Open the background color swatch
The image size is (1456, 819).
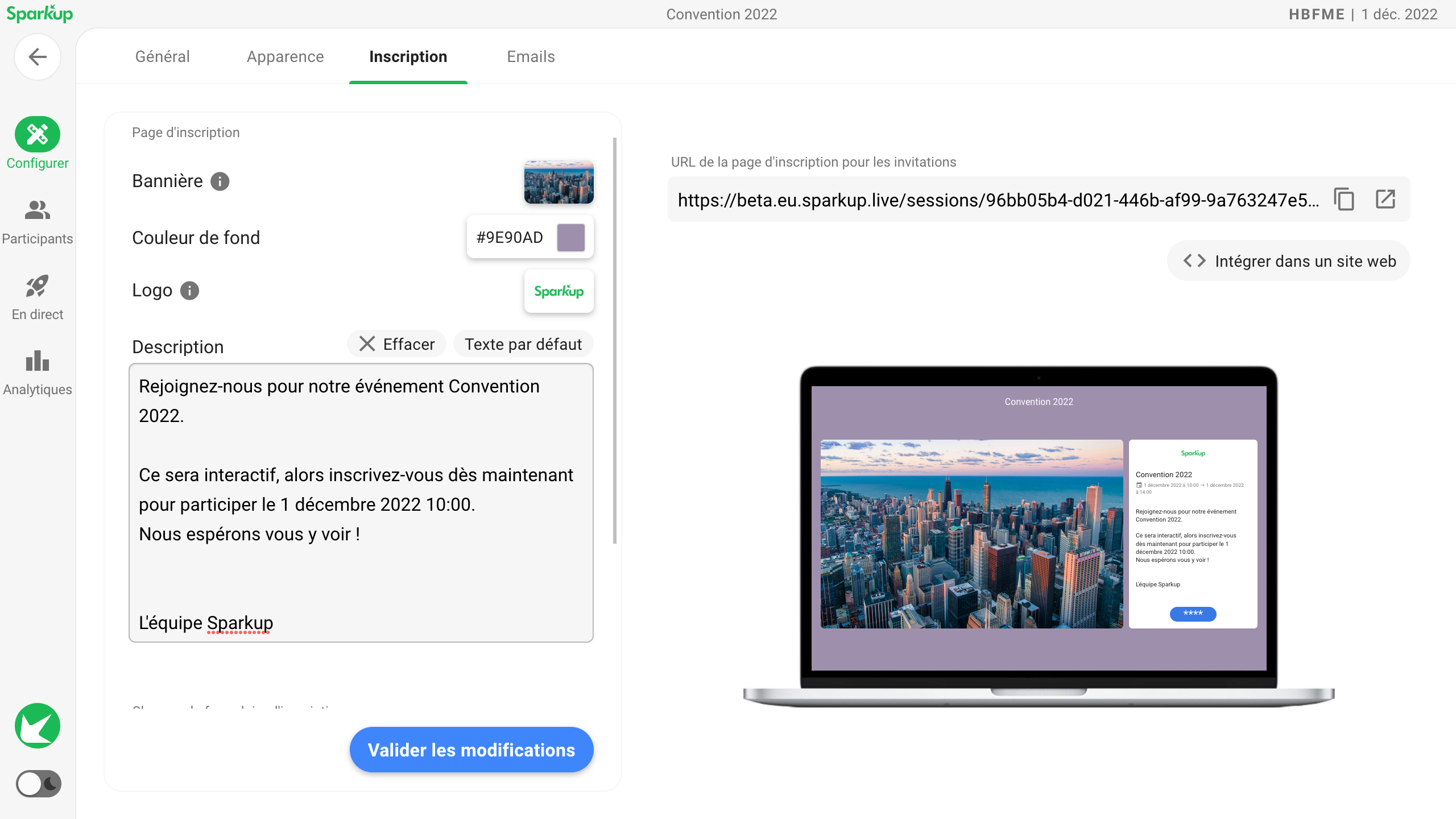(x=571, y=237)
